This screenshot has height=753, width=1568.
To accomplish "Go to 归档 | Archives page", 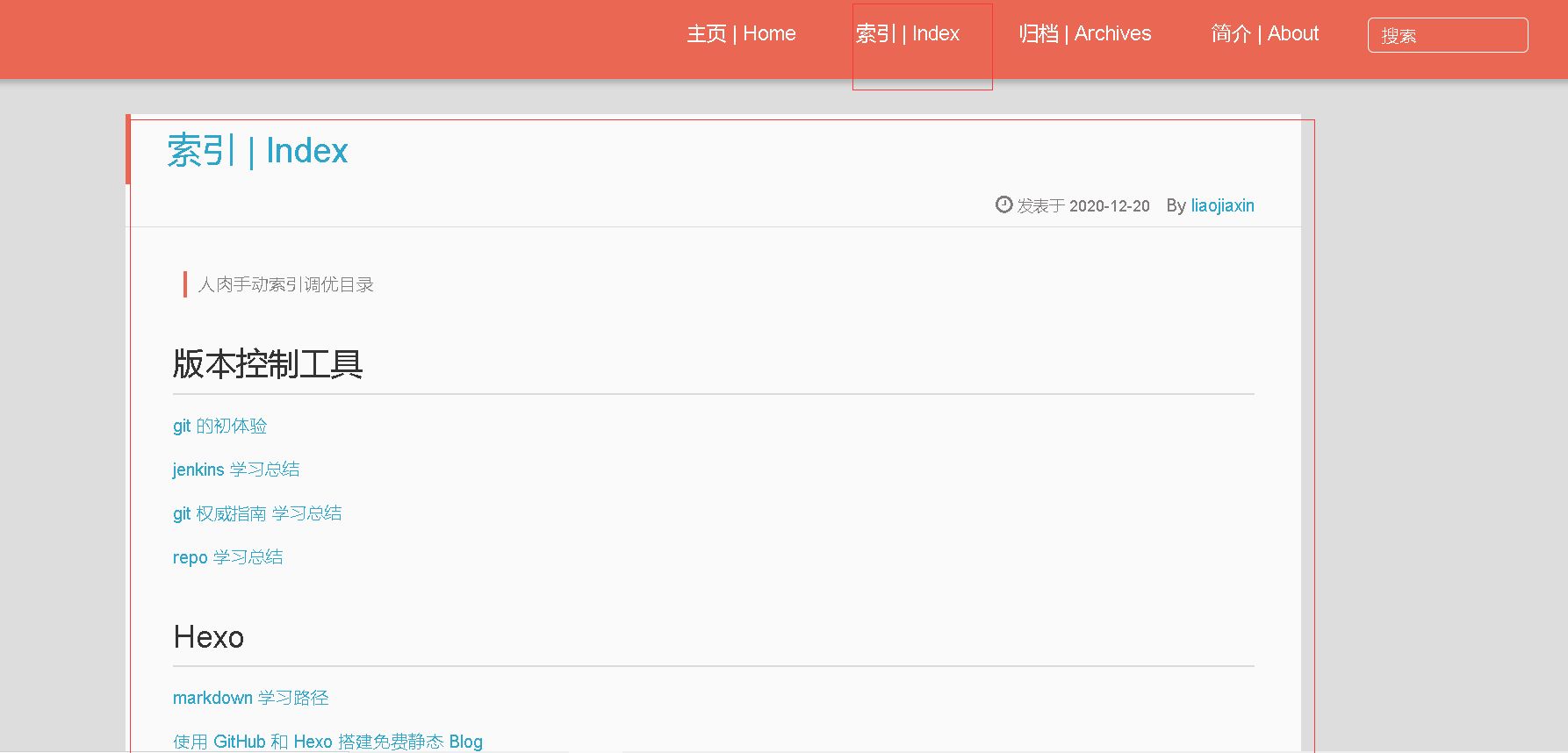I will click(x=1085, y=34).
